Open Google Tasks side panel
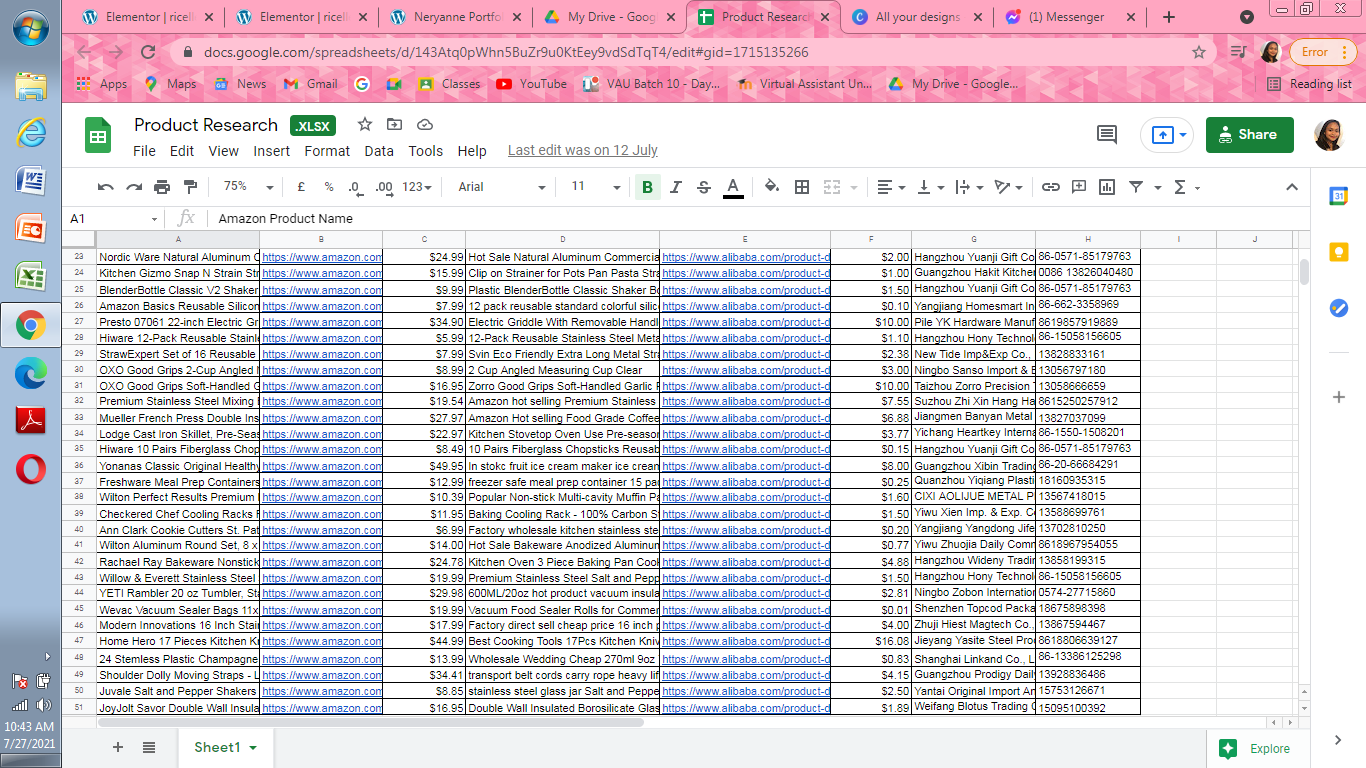Image resolution: width=1366 pixels, height=768 pixels. tap(1339, 308)
